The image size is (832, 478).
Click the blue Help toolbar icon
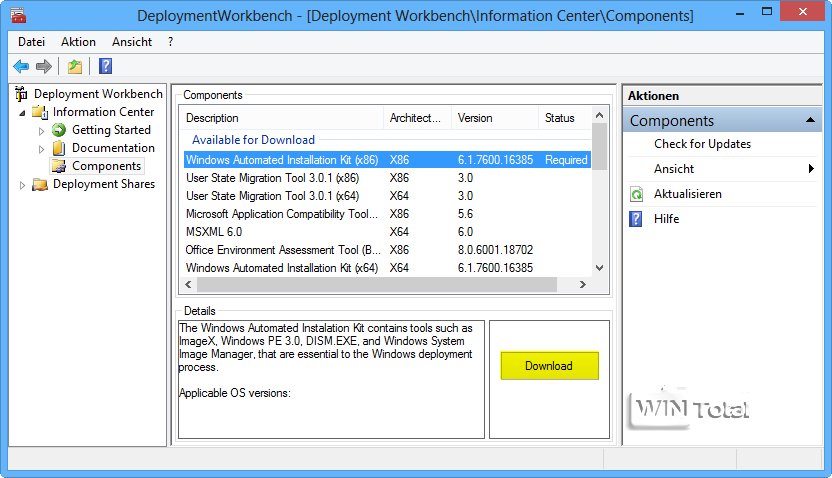(105, 67)
